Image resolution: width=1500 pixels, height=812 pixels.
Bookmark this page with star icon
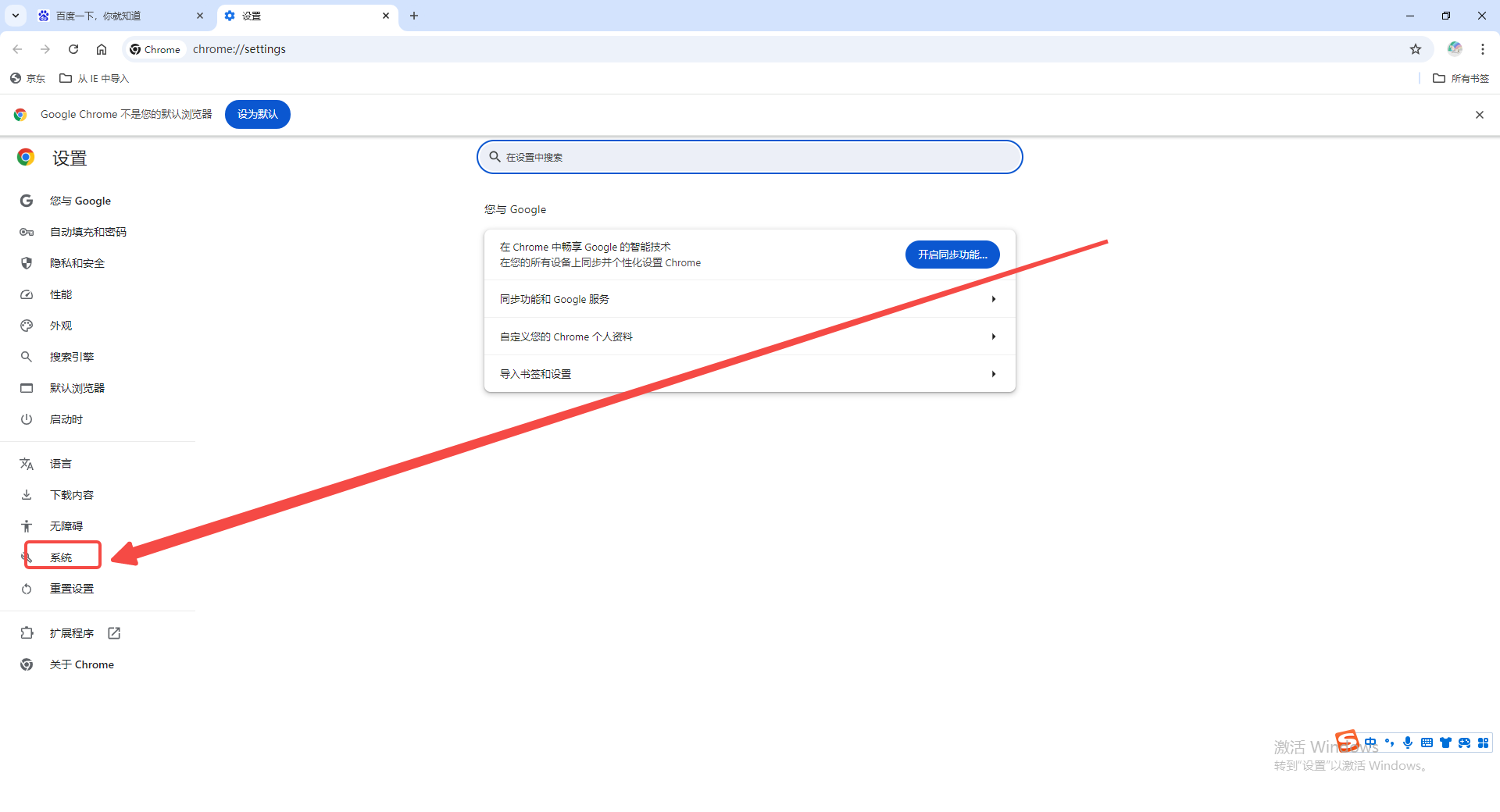coord(1416,49)
